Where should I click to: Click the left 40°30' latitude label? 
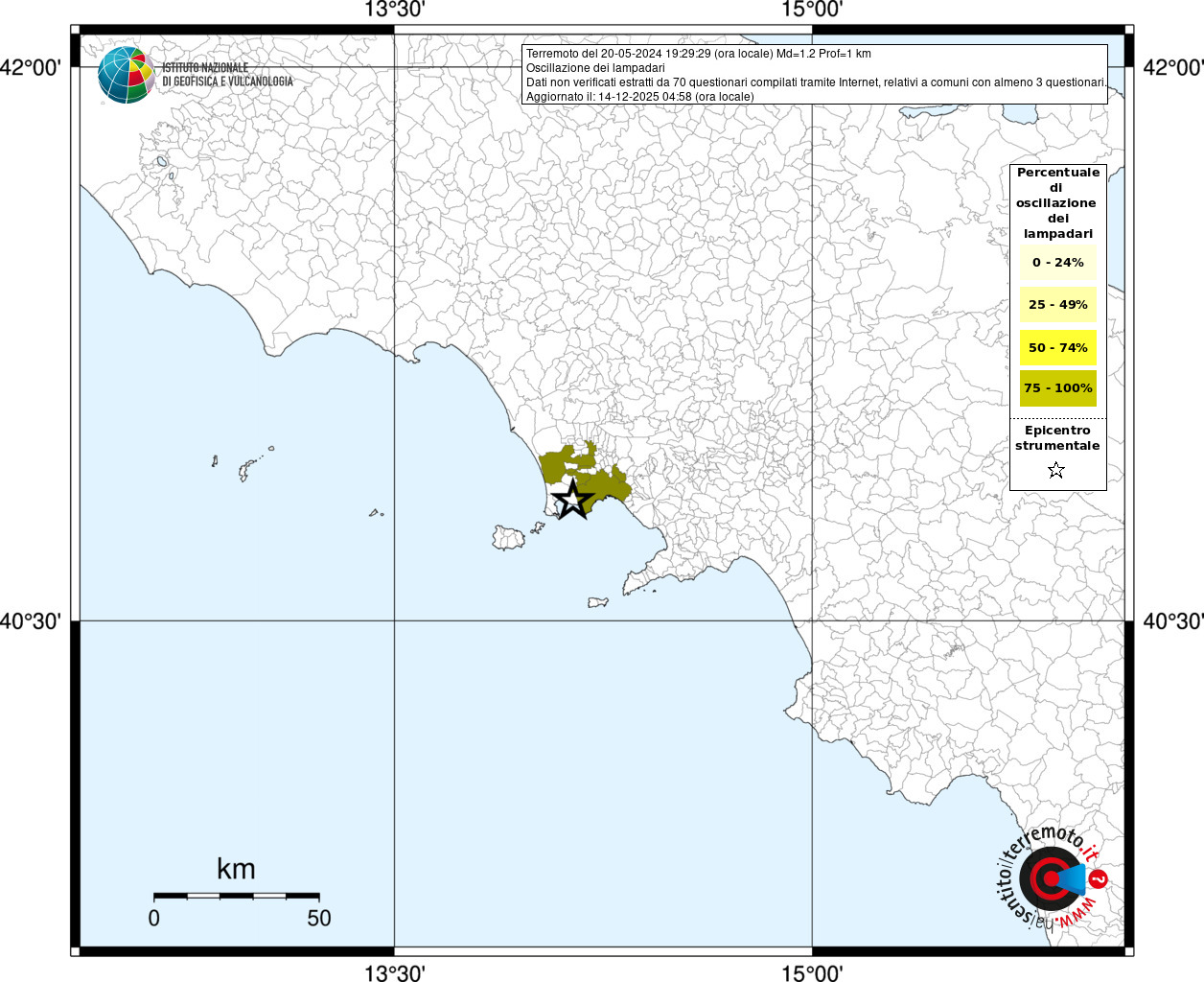[x=31, y=621]
